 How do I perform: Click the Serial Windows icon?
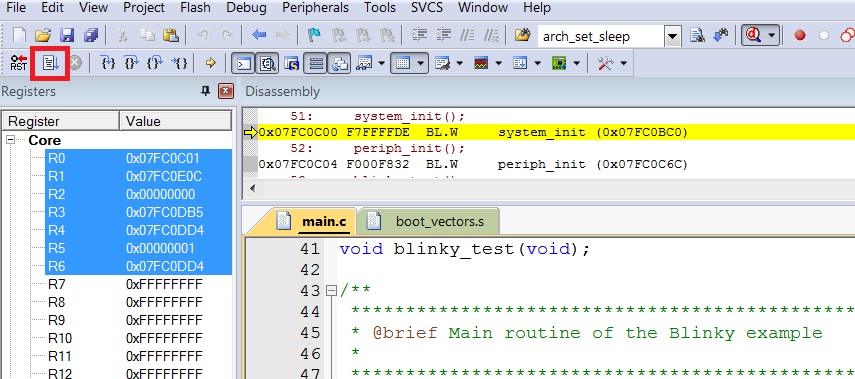442,64
